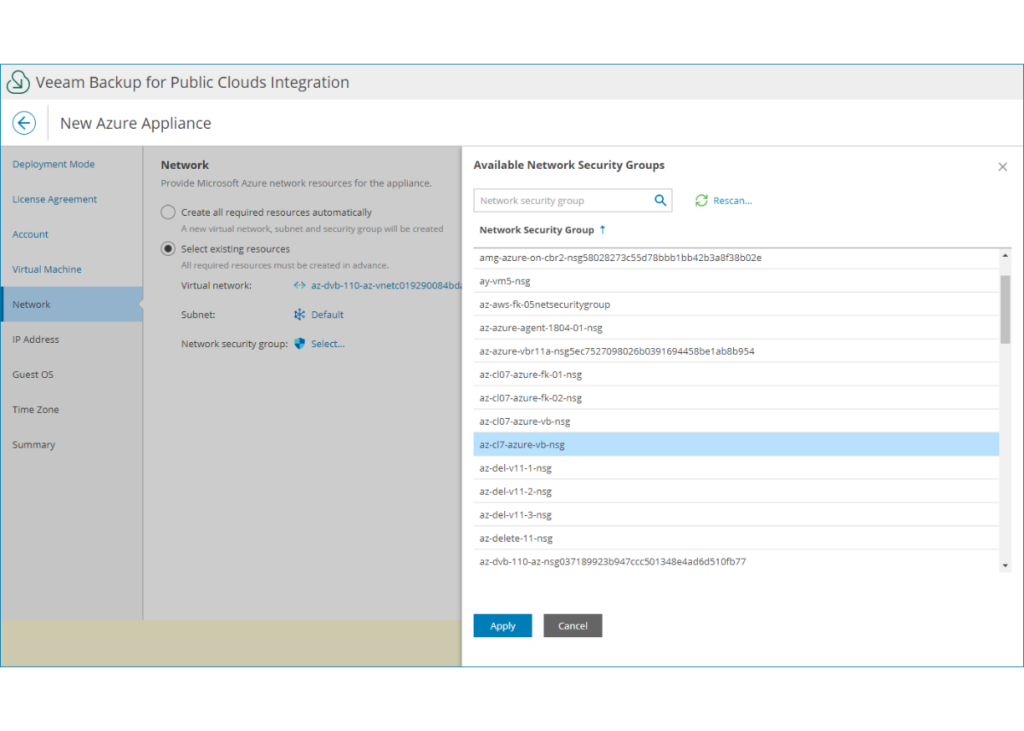
Task: Open the Time Zone step
Action: click(35, 410)
